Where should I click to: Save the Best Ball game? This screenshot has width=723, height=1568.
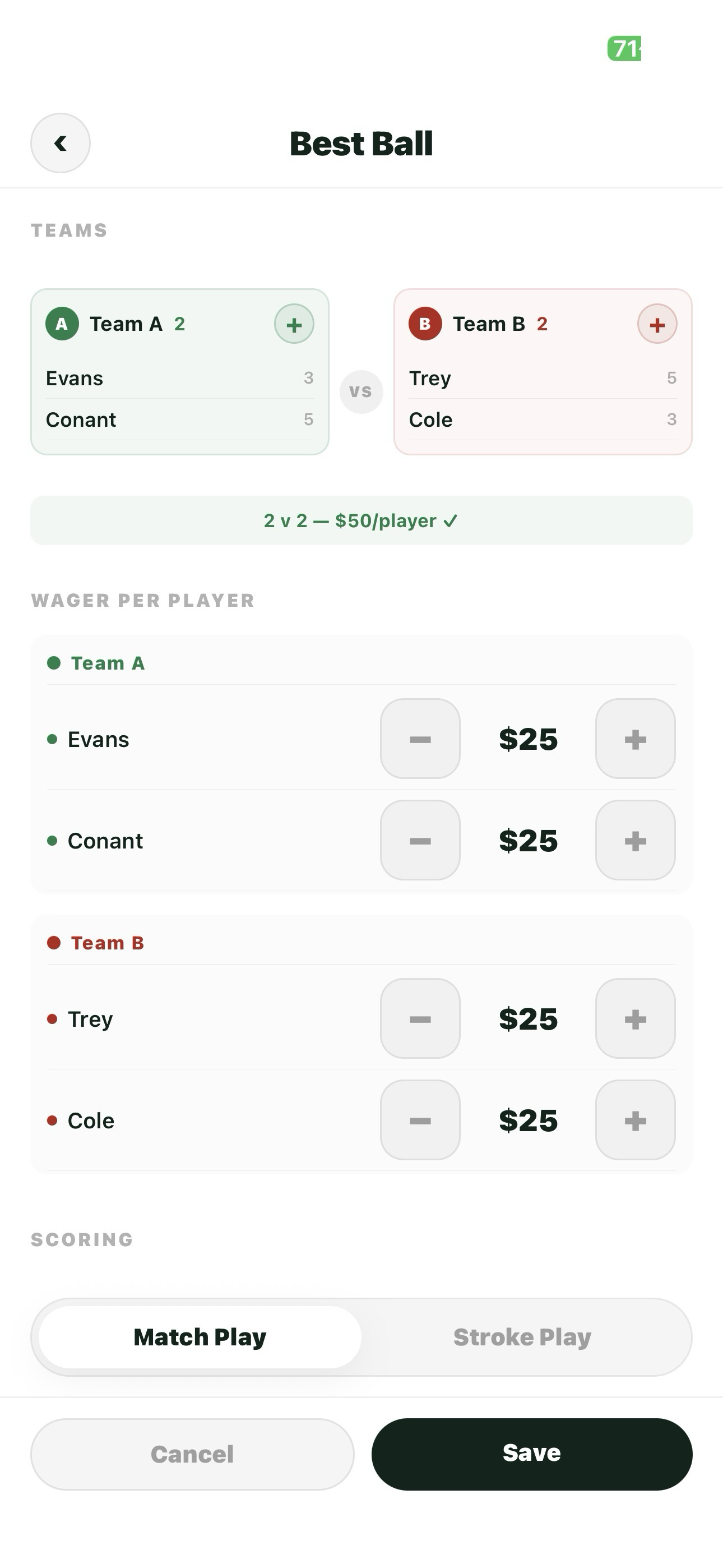(x=531, y=1454)
